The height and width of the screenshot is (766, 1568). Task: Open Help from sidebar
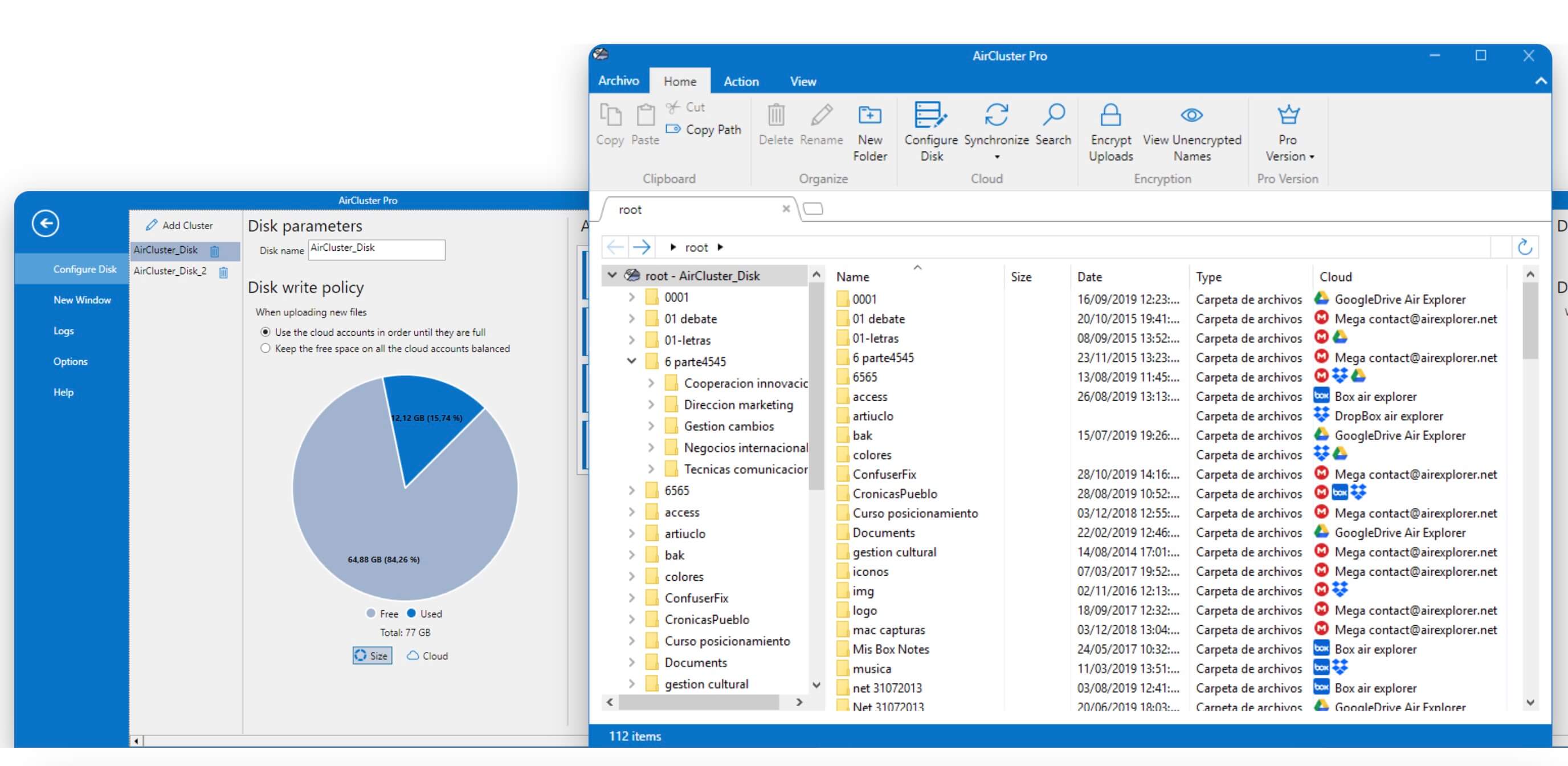tap(63, 393)
